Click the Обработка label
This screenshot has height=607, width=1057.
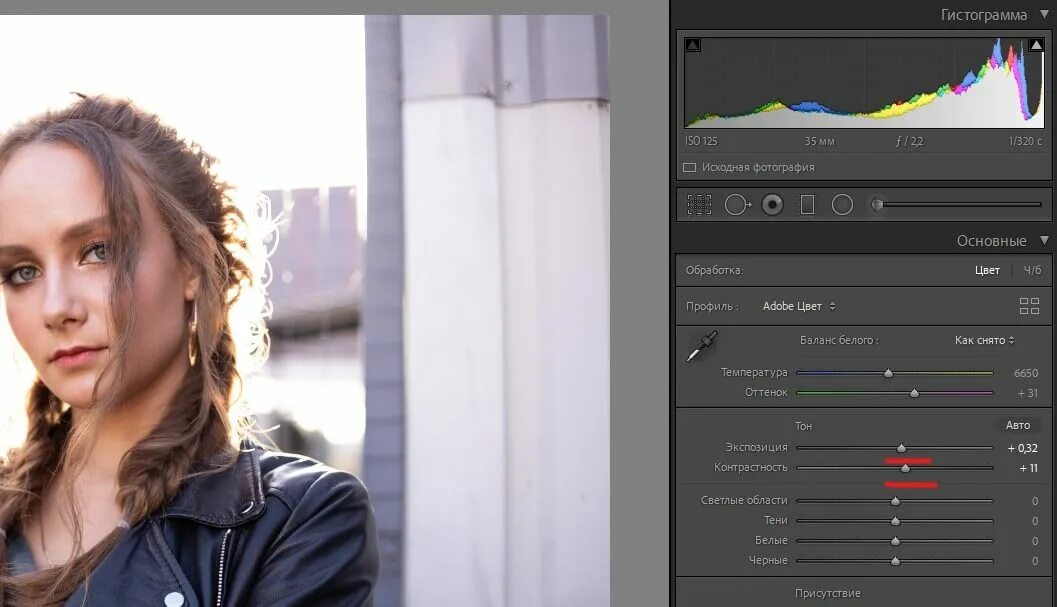click(x=715, y=270)
